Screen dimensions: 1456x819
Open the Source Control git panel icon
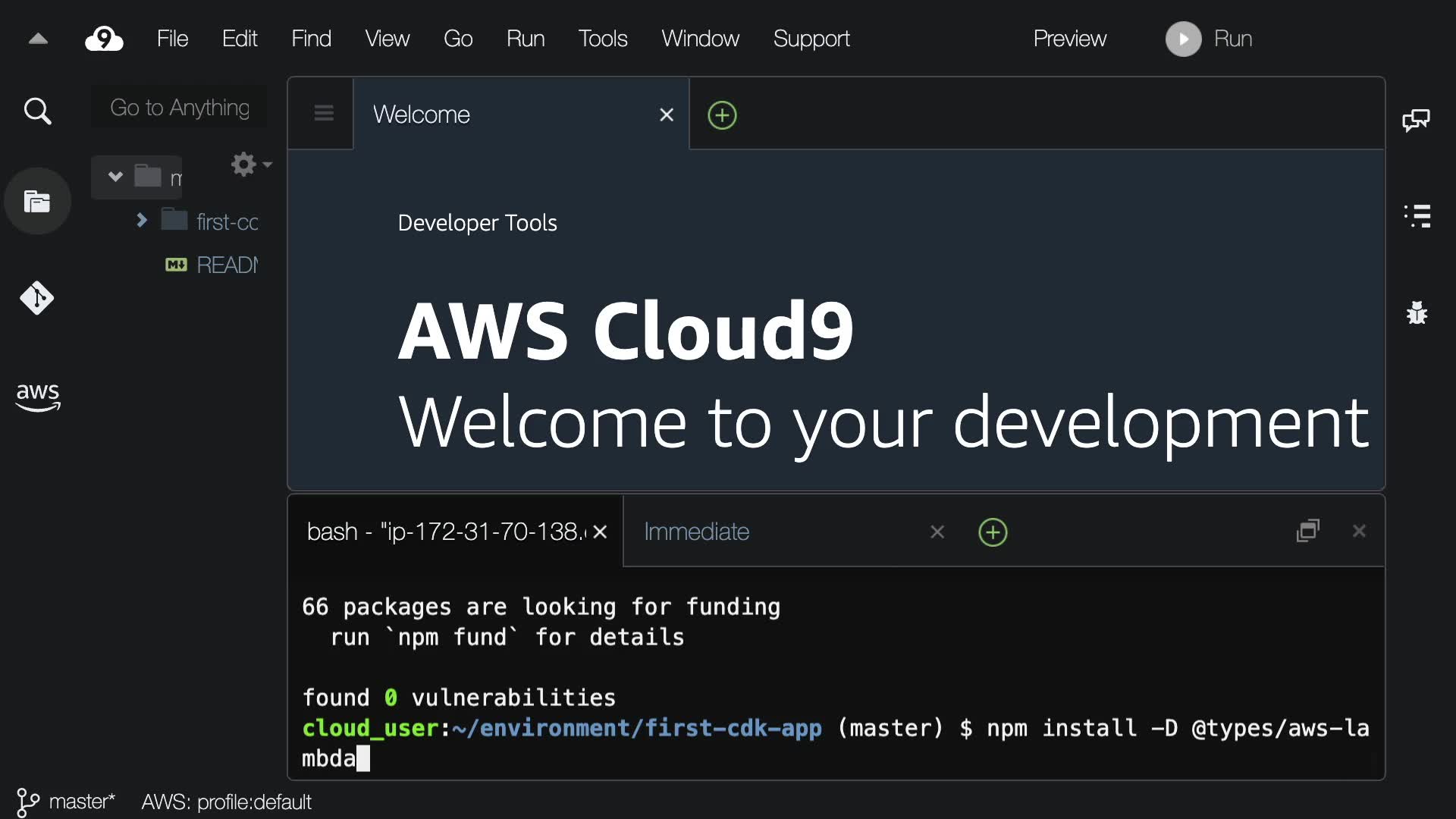[37, 298]
